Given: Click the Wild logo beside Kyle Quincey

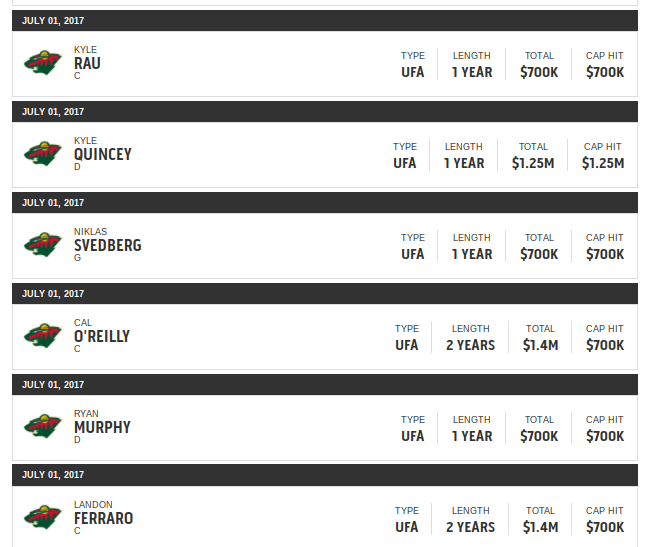Looking at the screenshot, I should coord(43,154).
